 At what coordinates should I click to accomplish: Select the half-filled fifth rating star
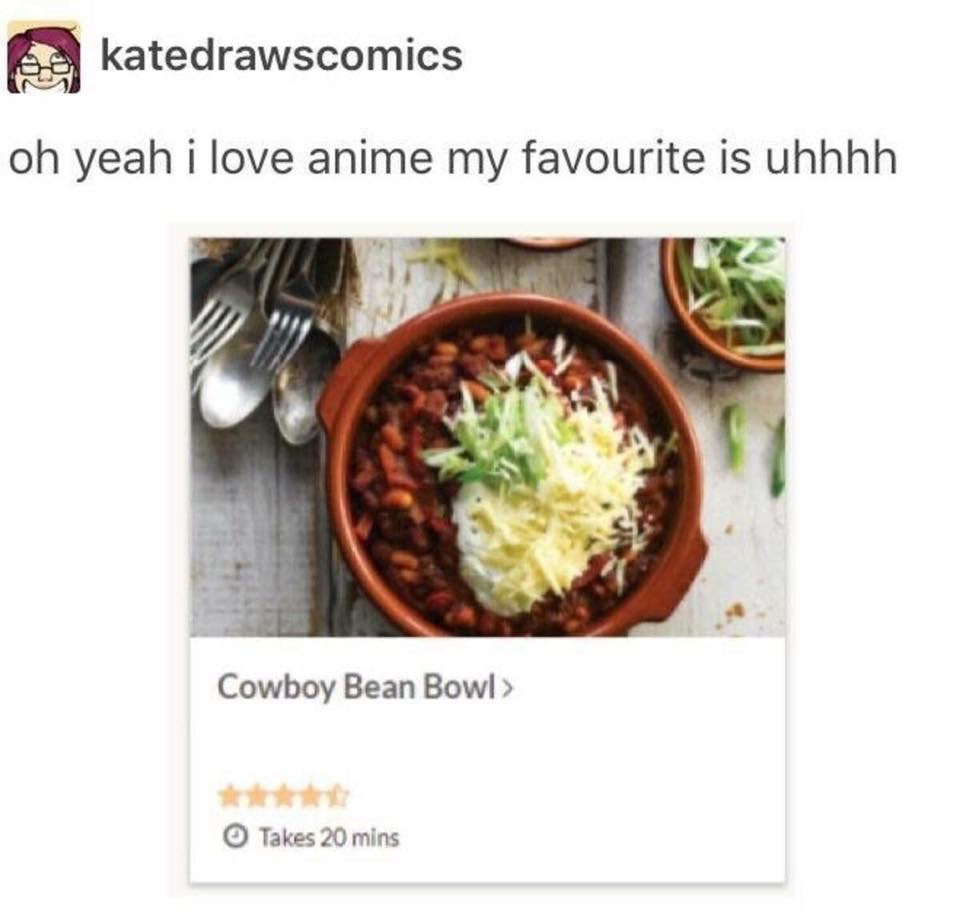click(337, 797)
